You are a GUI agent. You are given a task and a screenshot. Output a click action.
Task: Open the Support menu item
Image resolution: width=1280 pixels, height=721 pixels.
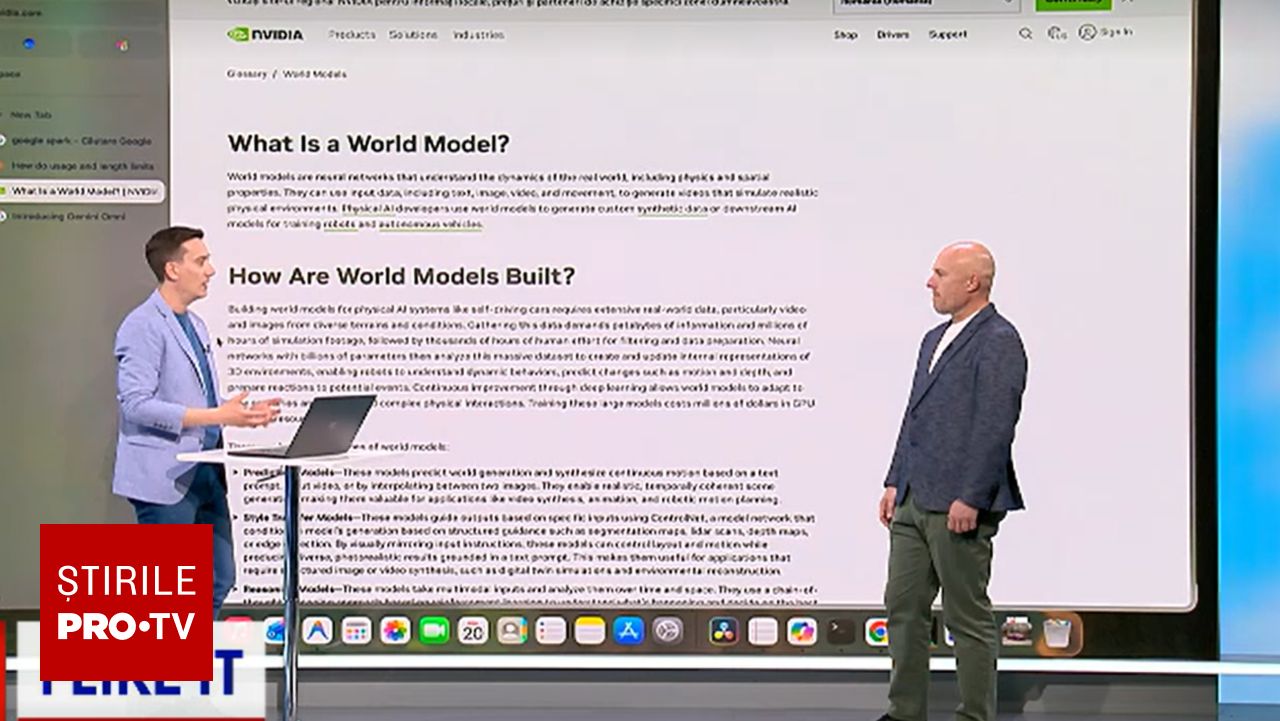click(x=947, y=34)
